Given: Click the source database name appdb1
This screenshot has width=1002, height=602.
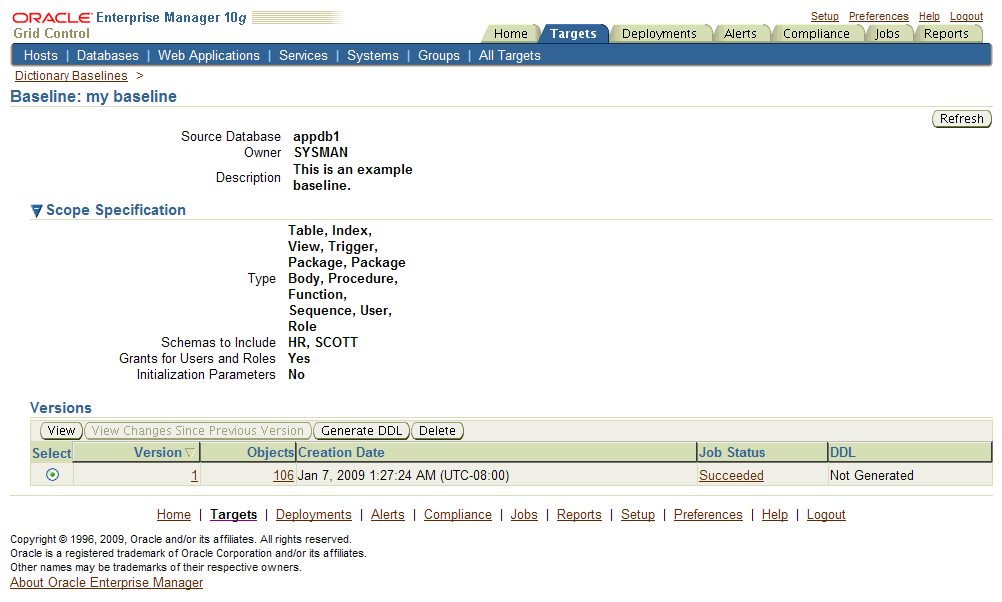Looking at the screenshot, I should point(316,136).
